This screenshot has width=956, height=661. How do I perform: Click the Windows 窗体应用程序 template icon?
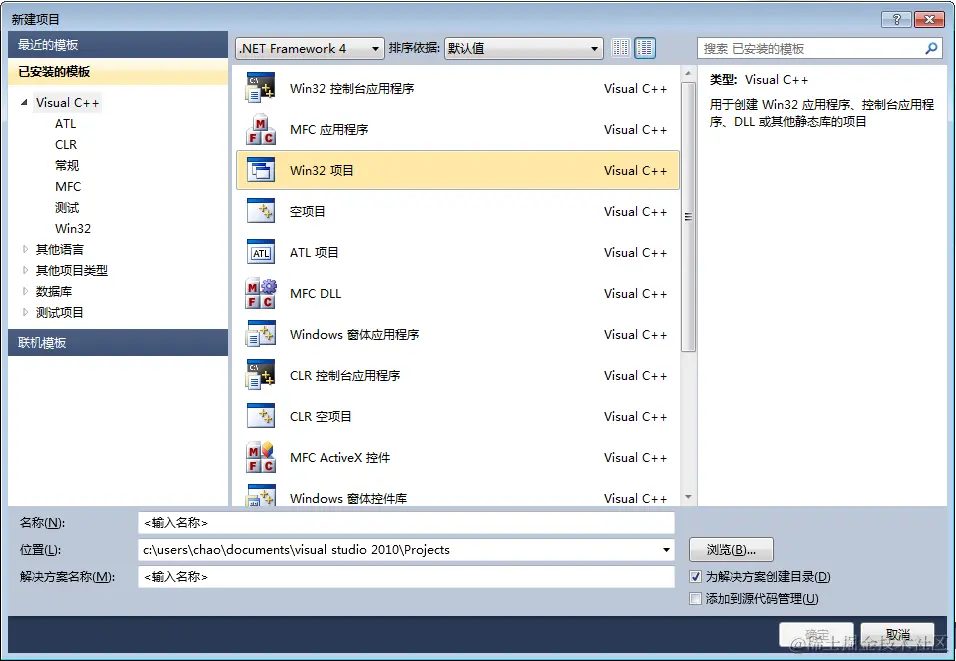260,334
